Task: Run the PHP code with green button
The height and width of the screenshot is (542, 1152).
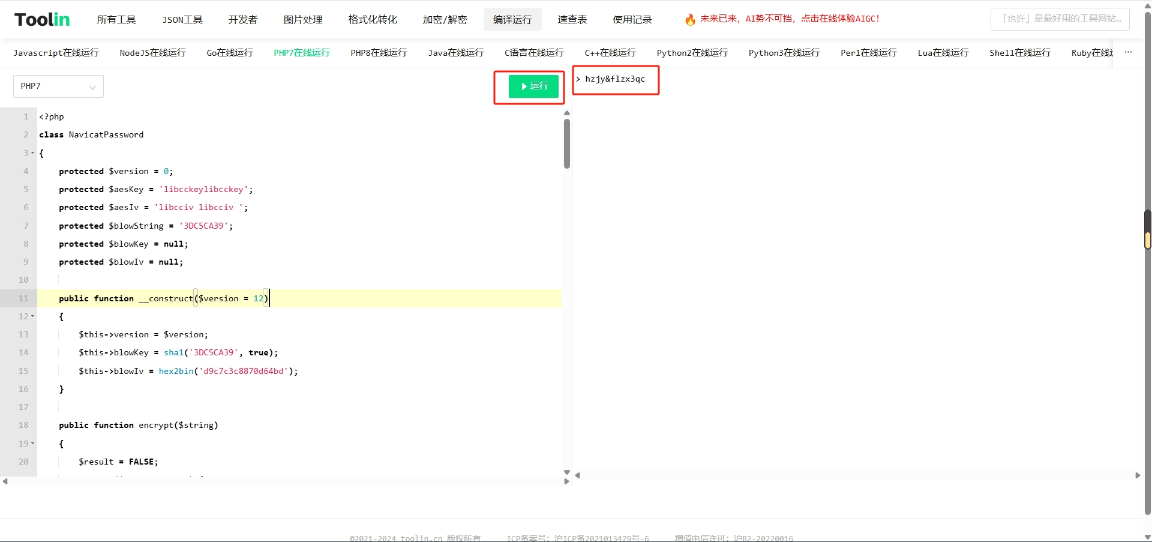Action: tap(533, 87)
